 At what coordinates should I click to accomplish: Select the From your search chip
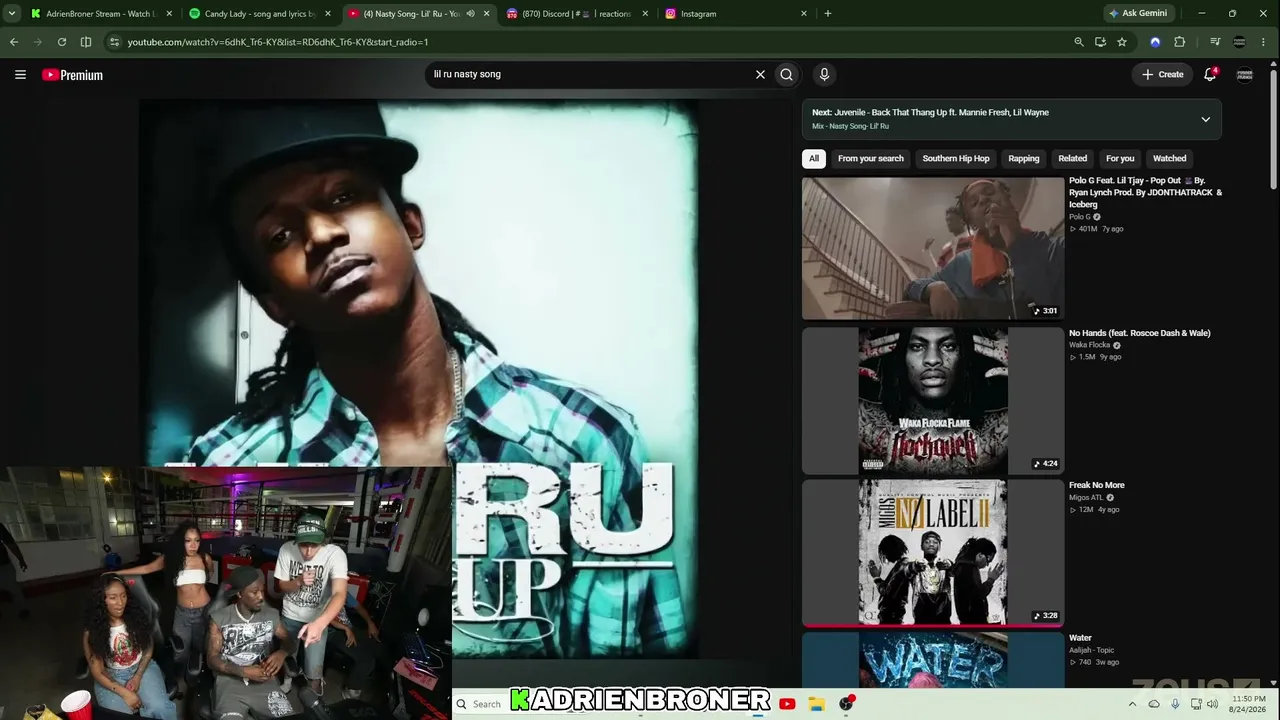[871, 158]
